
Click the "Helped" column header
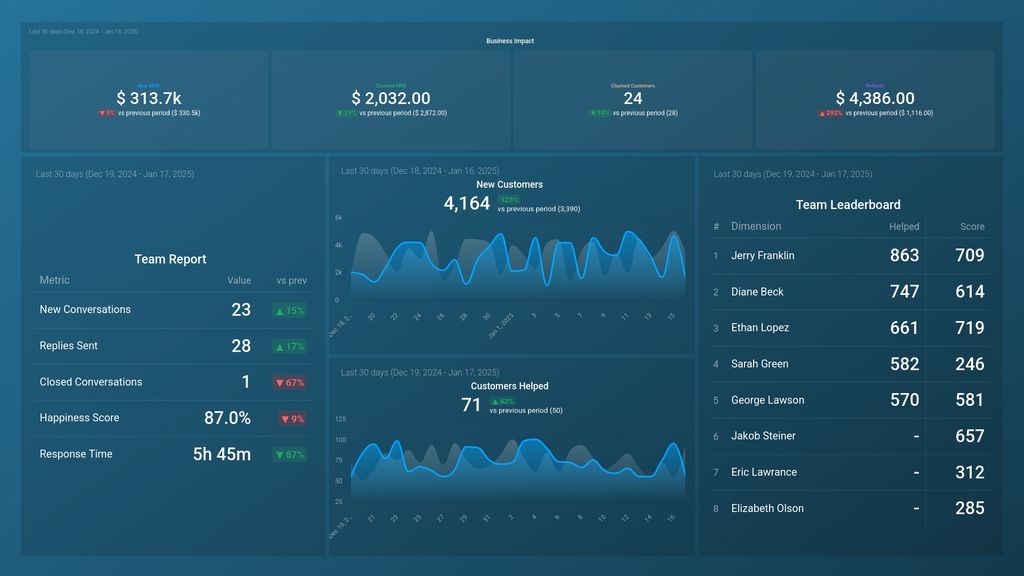[904, 227]
